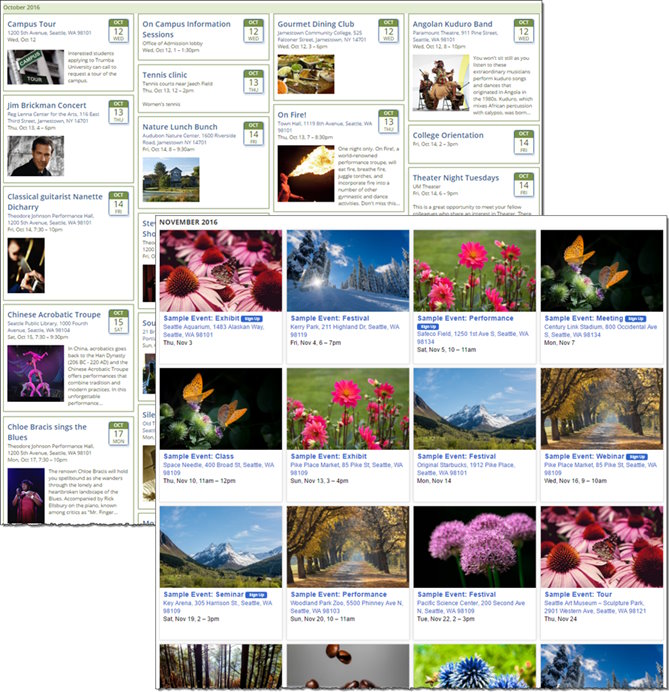Click the coneflower image above Exhibit Nov 3
This screenshot has width=669, height=692.
221,271
